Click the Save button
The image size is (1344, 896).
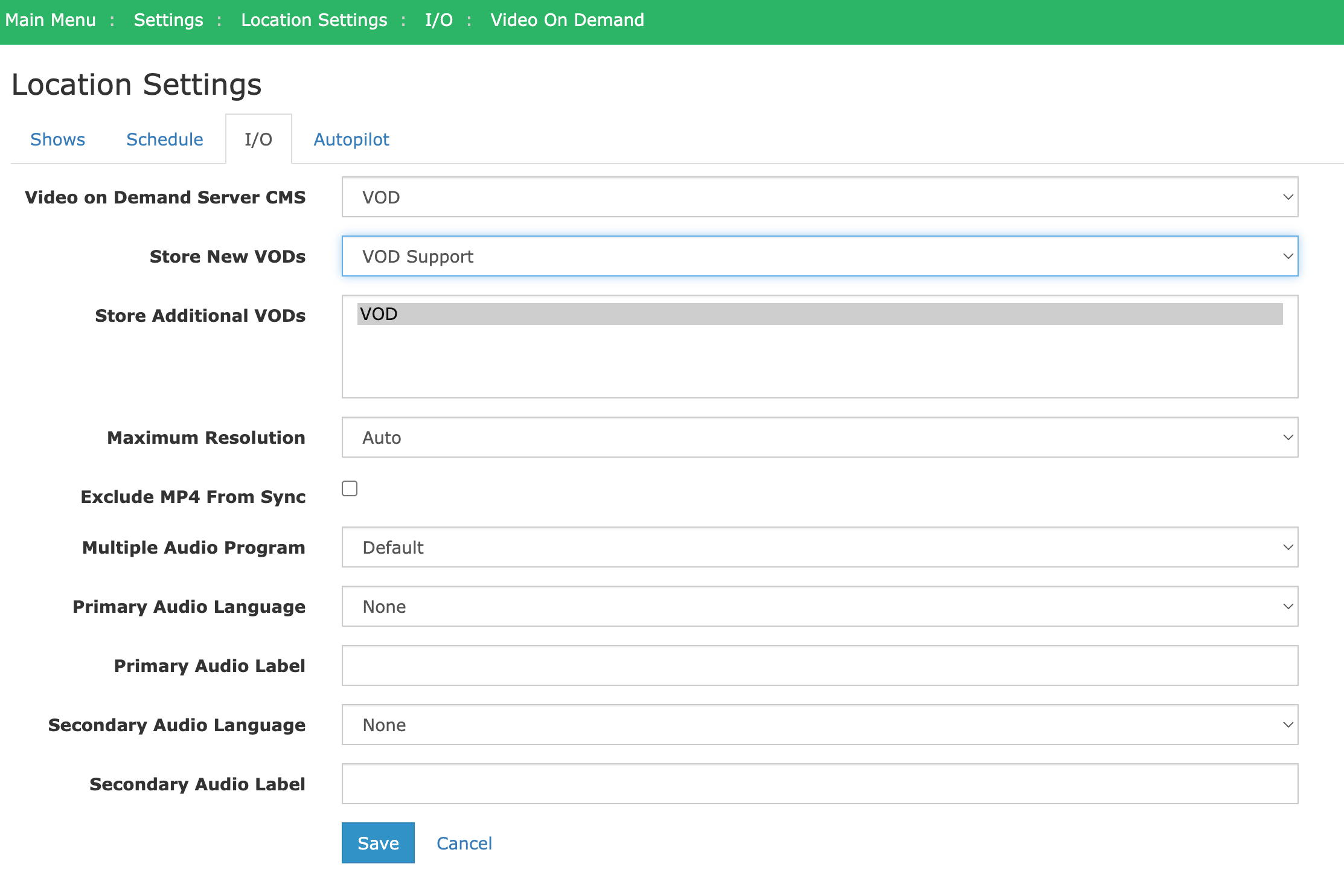click(378, 843)
